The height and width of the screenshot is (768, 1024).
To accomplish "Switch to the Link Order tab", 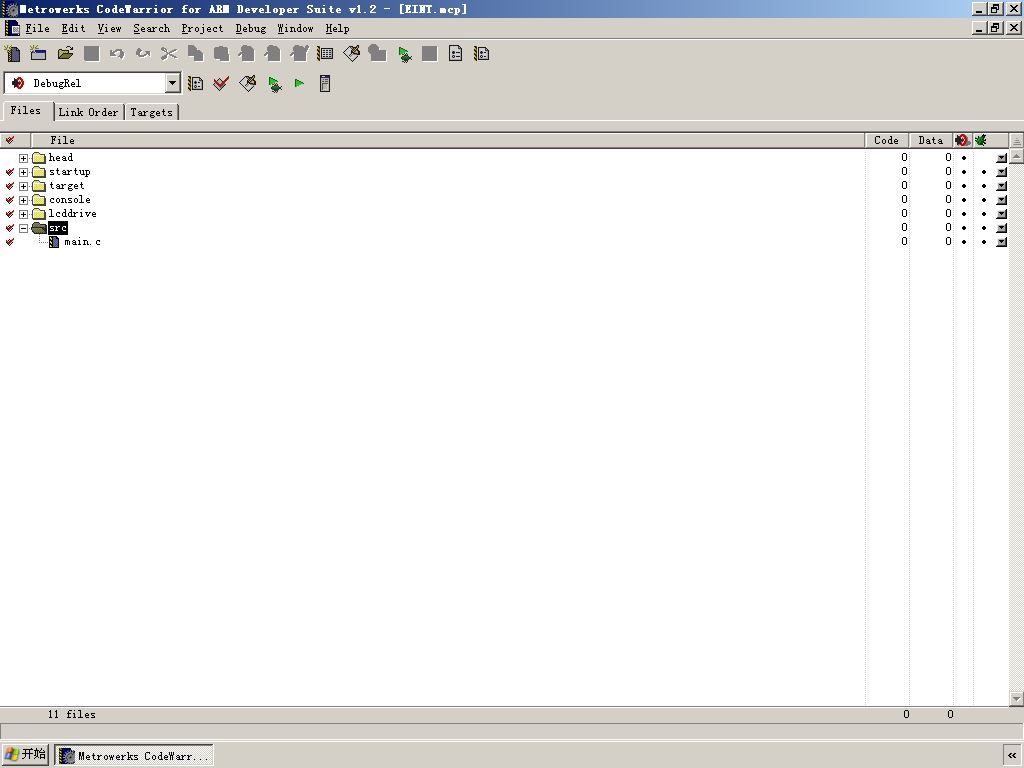I will tap(88, 112).
